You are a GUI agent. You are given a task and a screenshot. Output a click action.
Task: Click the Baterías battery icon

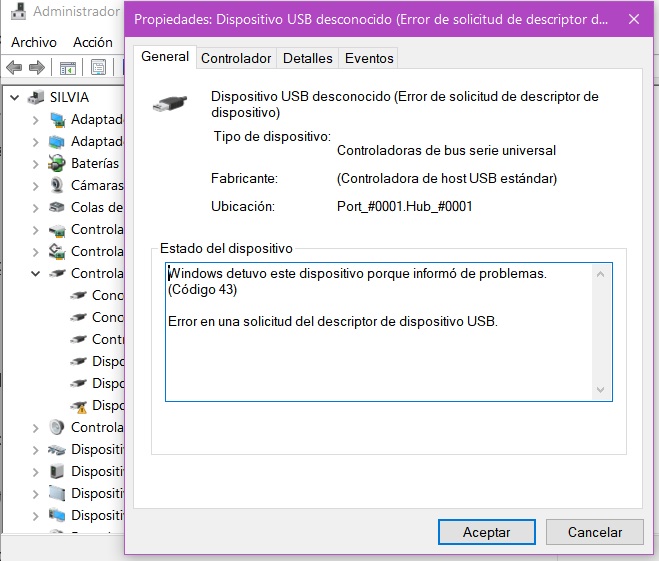(58, 163)
